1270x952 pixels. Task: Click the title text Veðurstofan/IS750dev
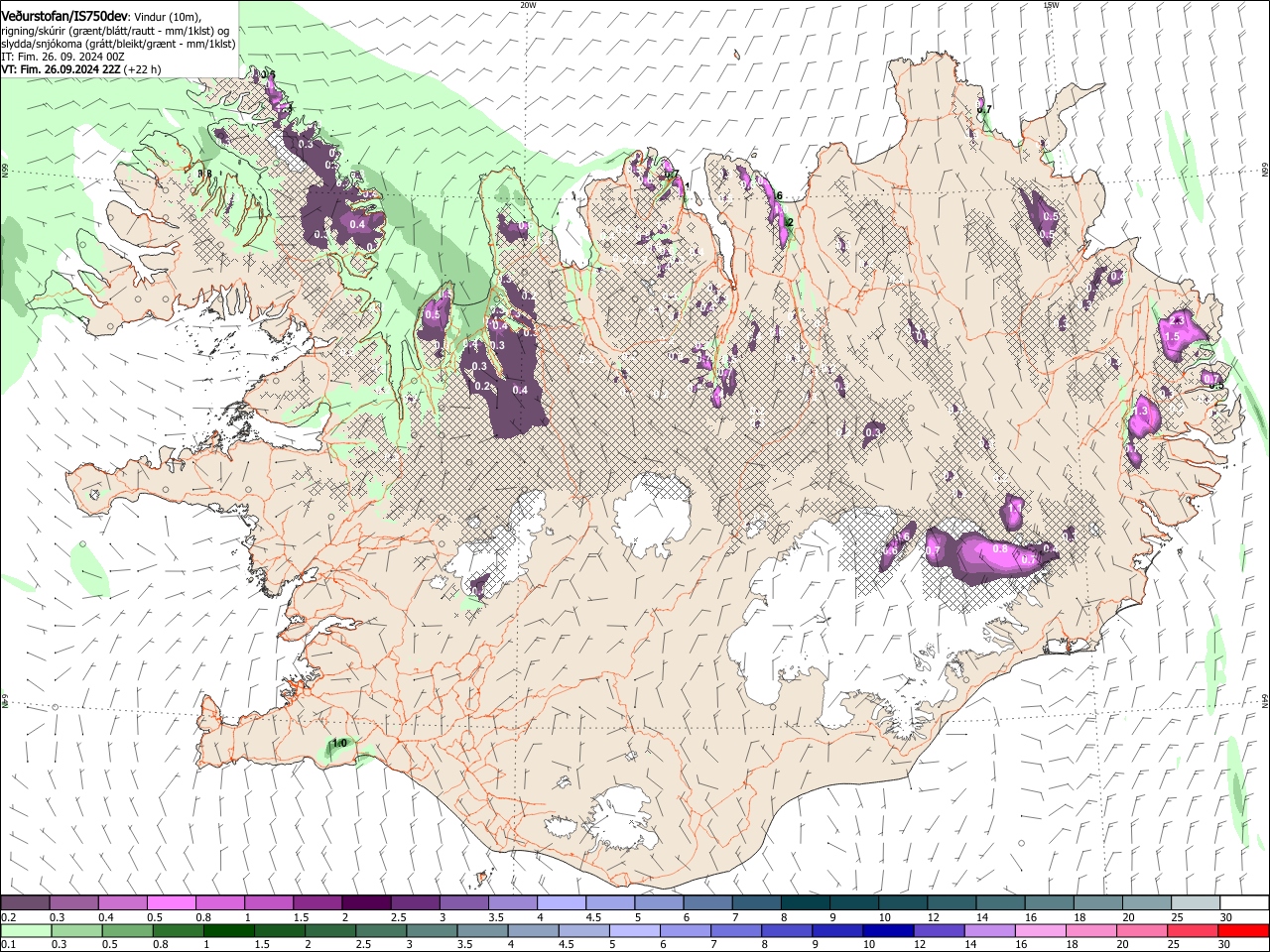64,16
